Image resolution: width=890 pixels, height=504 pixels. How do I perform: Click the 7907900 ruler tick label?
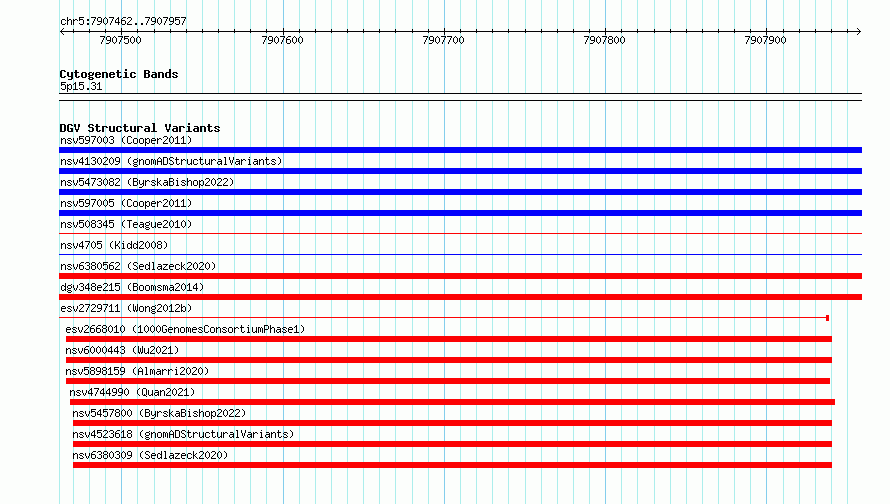(x=765, y=40)
